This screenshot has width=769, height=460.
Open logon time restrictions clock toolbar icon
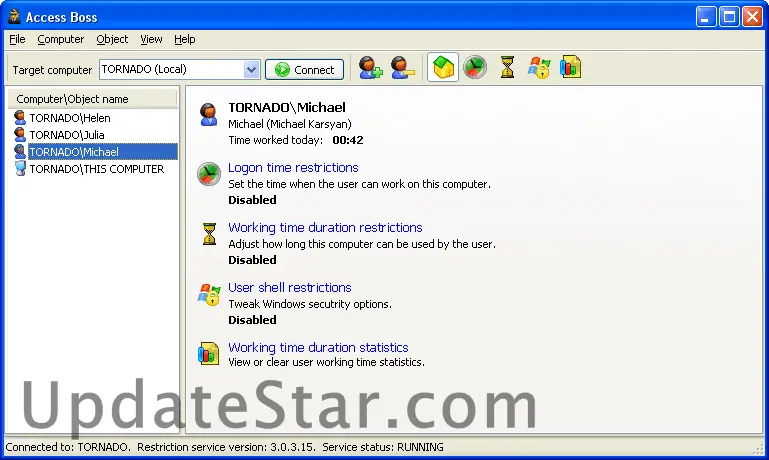click(x=475, y=67)
